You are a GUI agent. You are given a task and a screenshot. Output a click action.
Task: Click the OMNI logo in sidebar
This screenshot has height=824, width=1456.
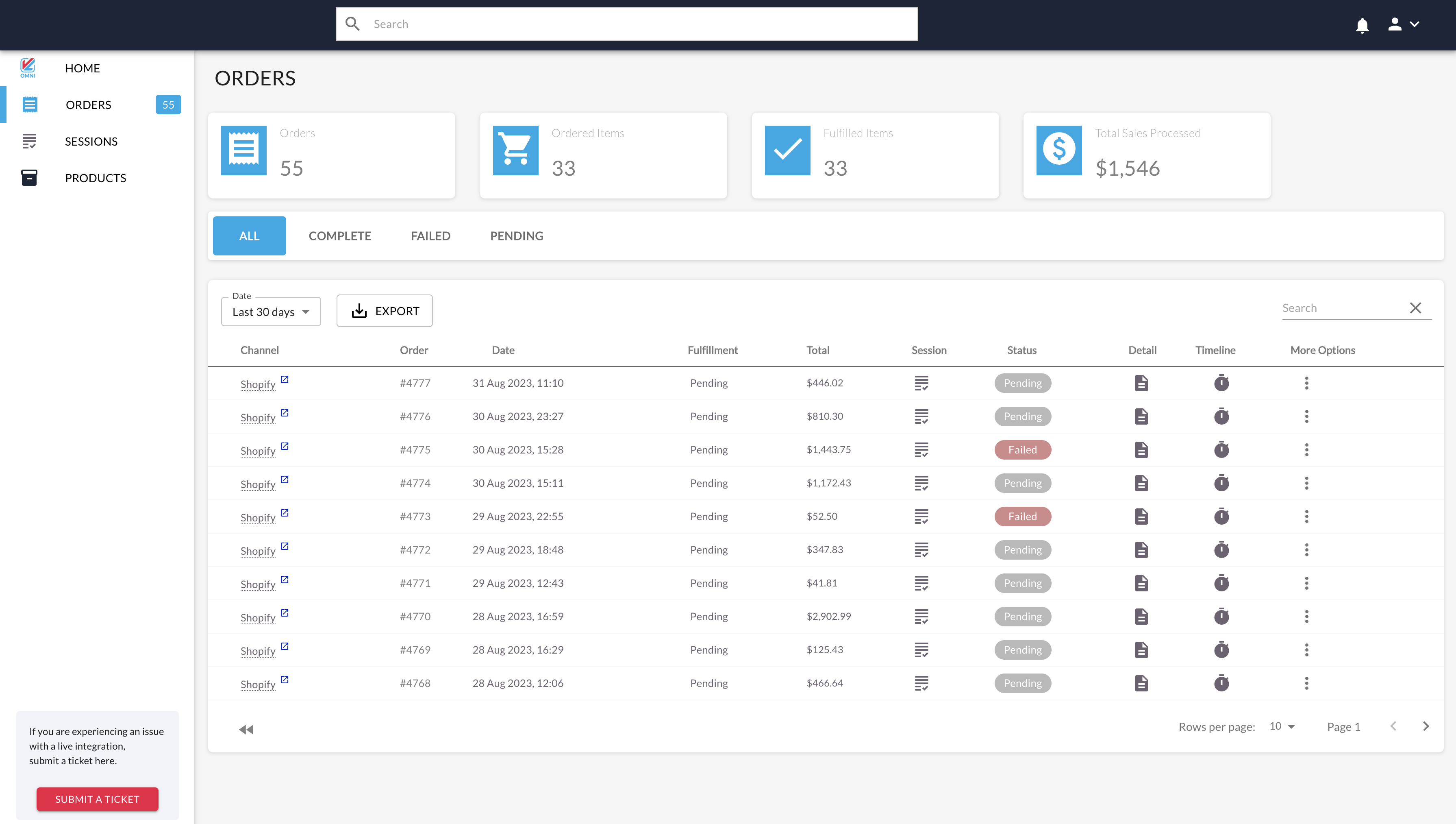(28, 68)
